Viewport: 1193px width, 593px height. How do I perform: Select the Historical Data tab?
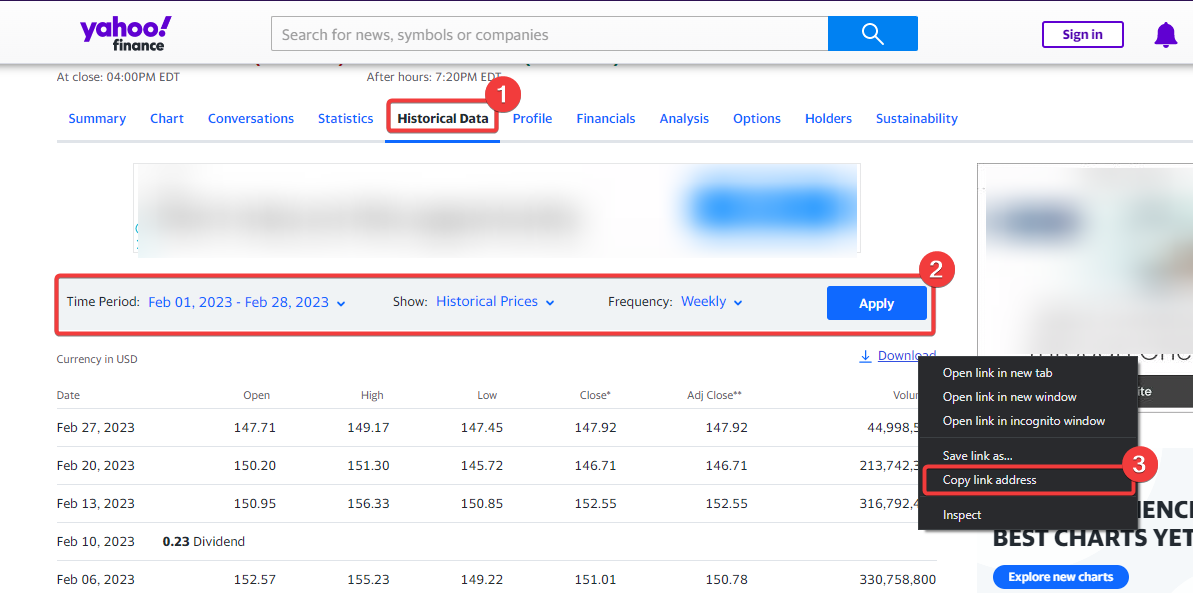[x=442, y=118]
